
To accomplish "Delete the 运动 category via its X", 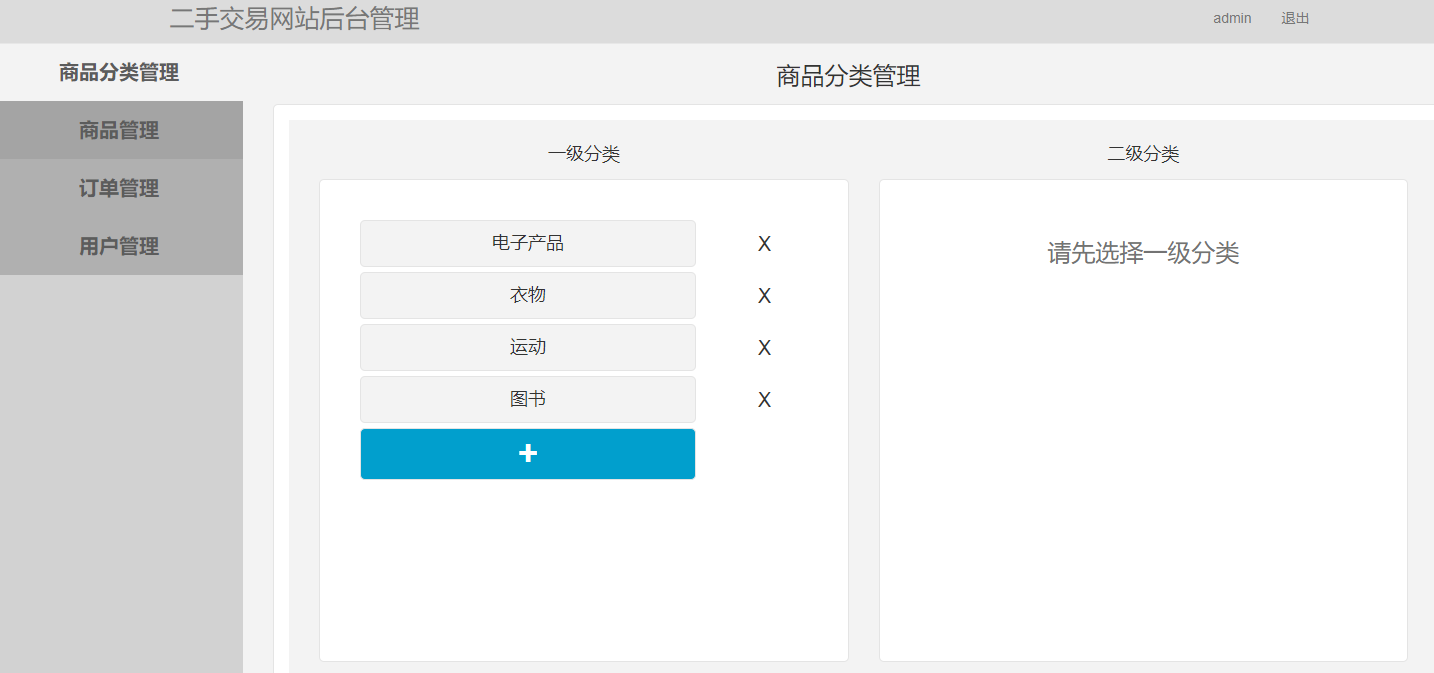I will [764, 347].
